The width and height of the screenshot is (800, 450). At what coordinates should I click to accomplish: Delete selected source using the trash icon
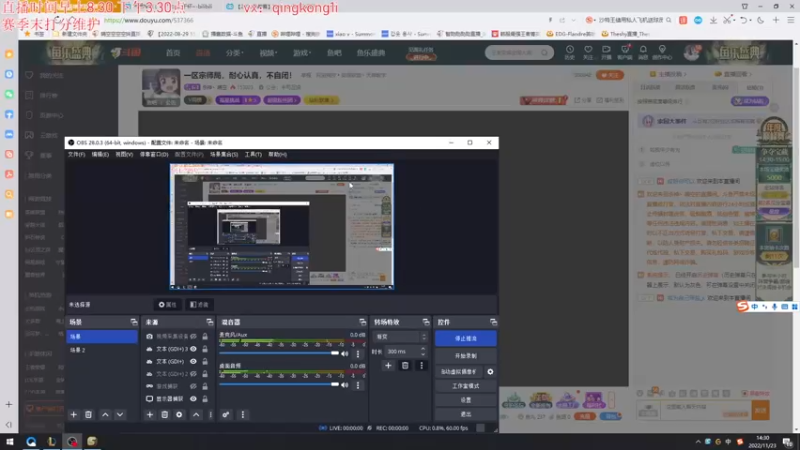164,415
